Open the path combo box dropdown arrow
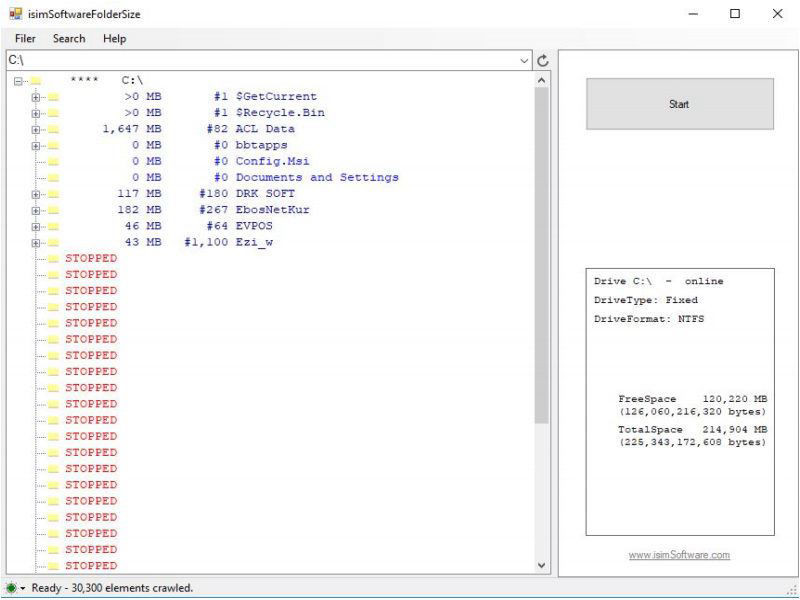The height and width of the screenshot is (600, 800). pos(524,61)
